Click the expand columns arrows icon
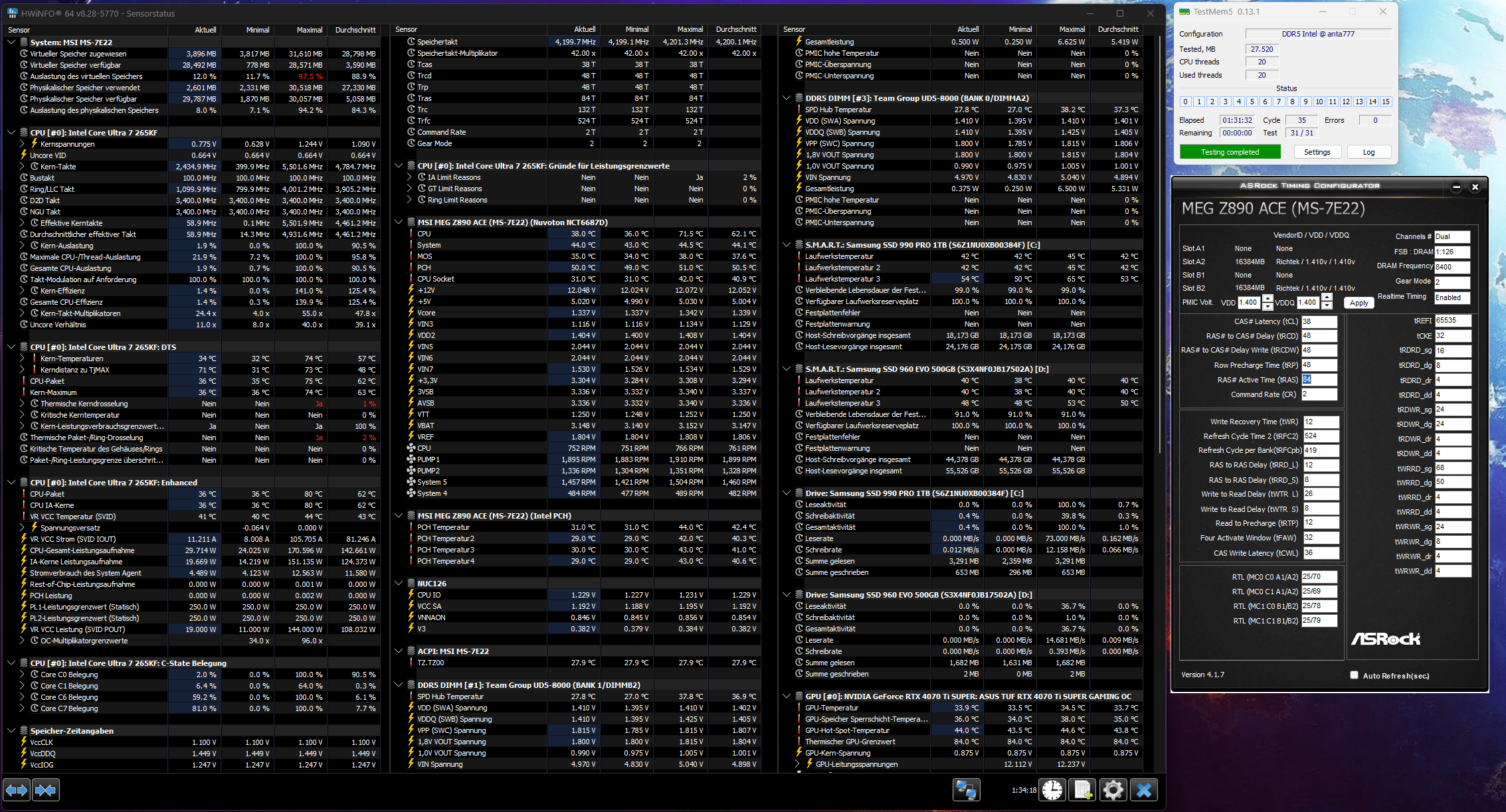 click(17, 790)
